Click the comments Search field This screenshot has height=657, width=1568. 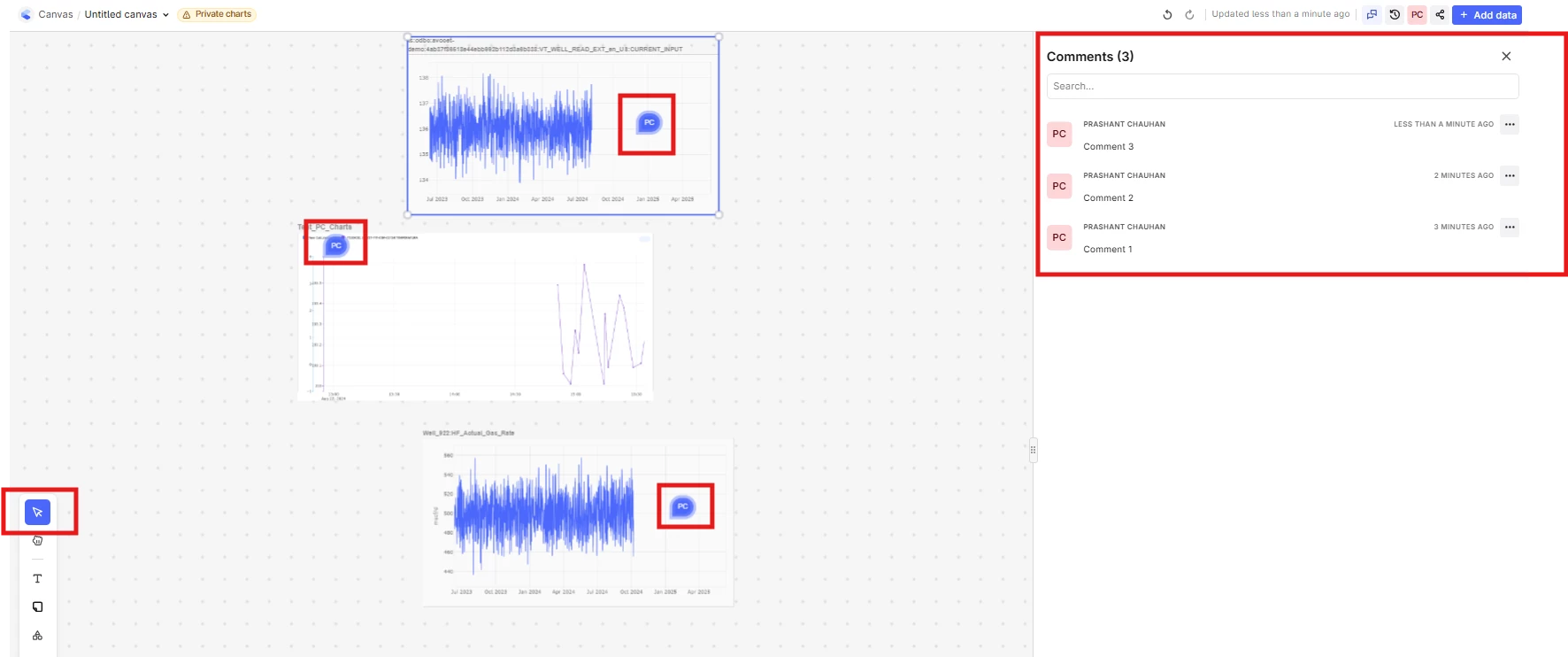(x=1282, y=86)
